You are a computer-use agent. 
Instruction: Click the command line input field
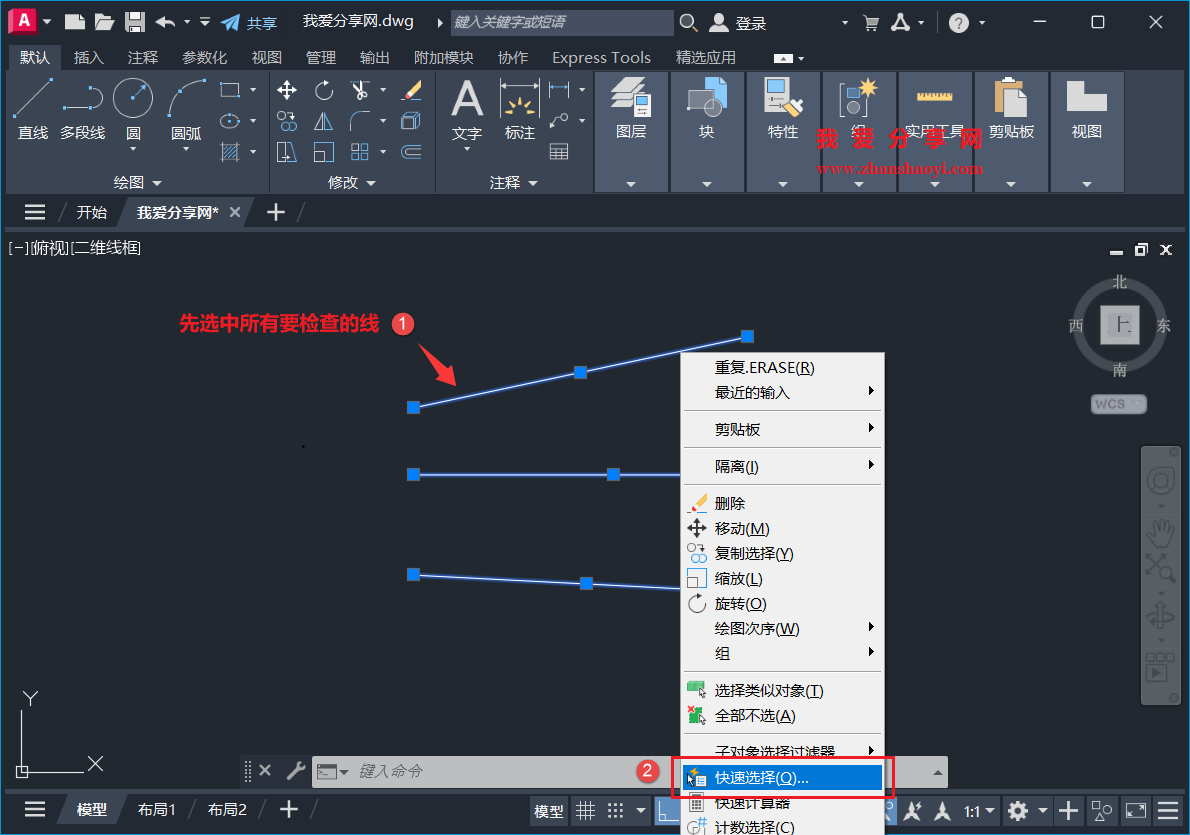pyautogui.click(x=493, y=771)
